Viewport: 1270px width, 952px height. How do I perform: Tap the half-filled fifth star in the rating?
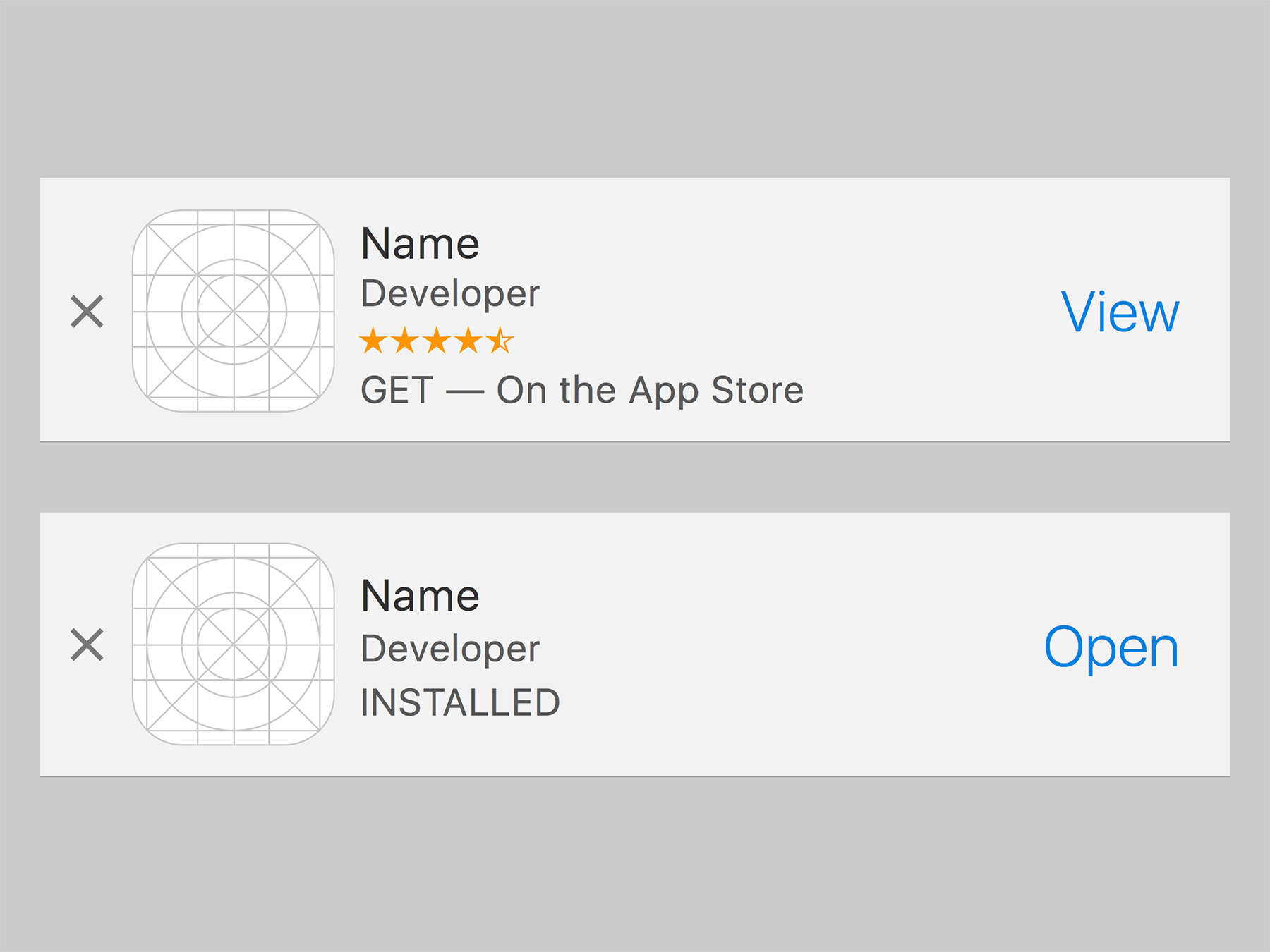(501, 341)
